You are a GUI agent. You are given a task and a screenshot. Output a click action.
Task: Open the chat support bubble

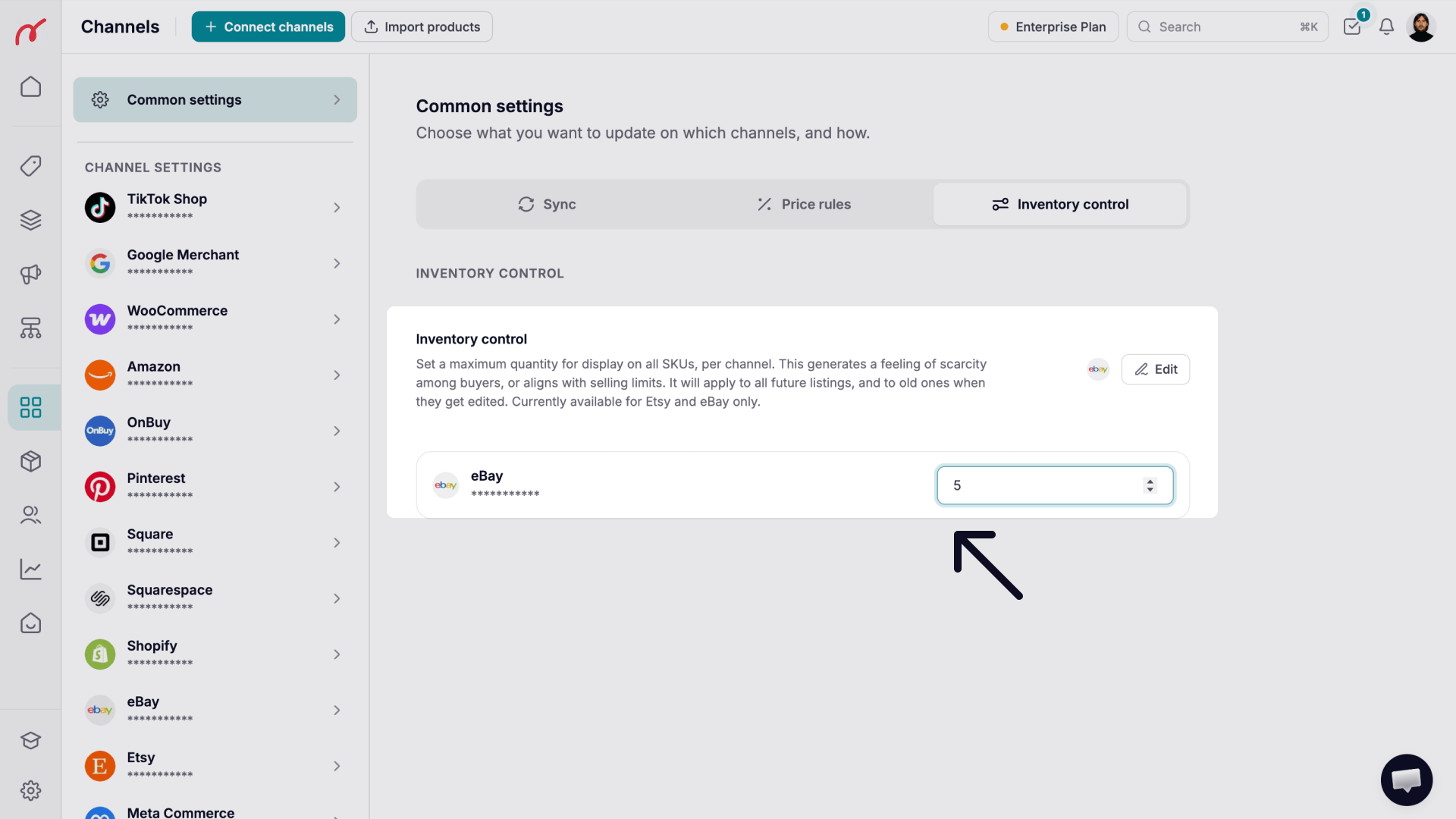(1406, 780)
